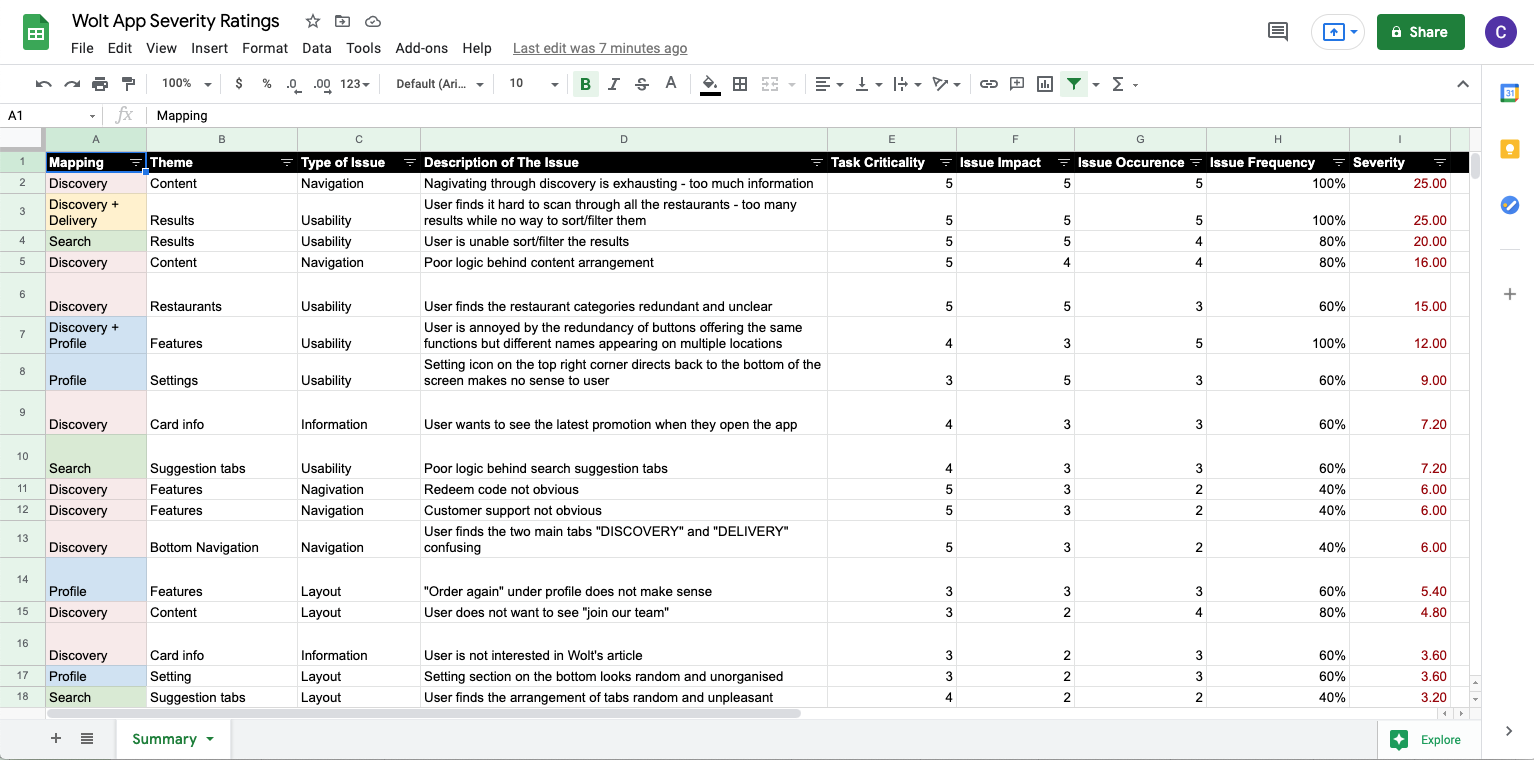Open the View menu
Viewport: 1534px width, 760px height.
pos(161,48)
